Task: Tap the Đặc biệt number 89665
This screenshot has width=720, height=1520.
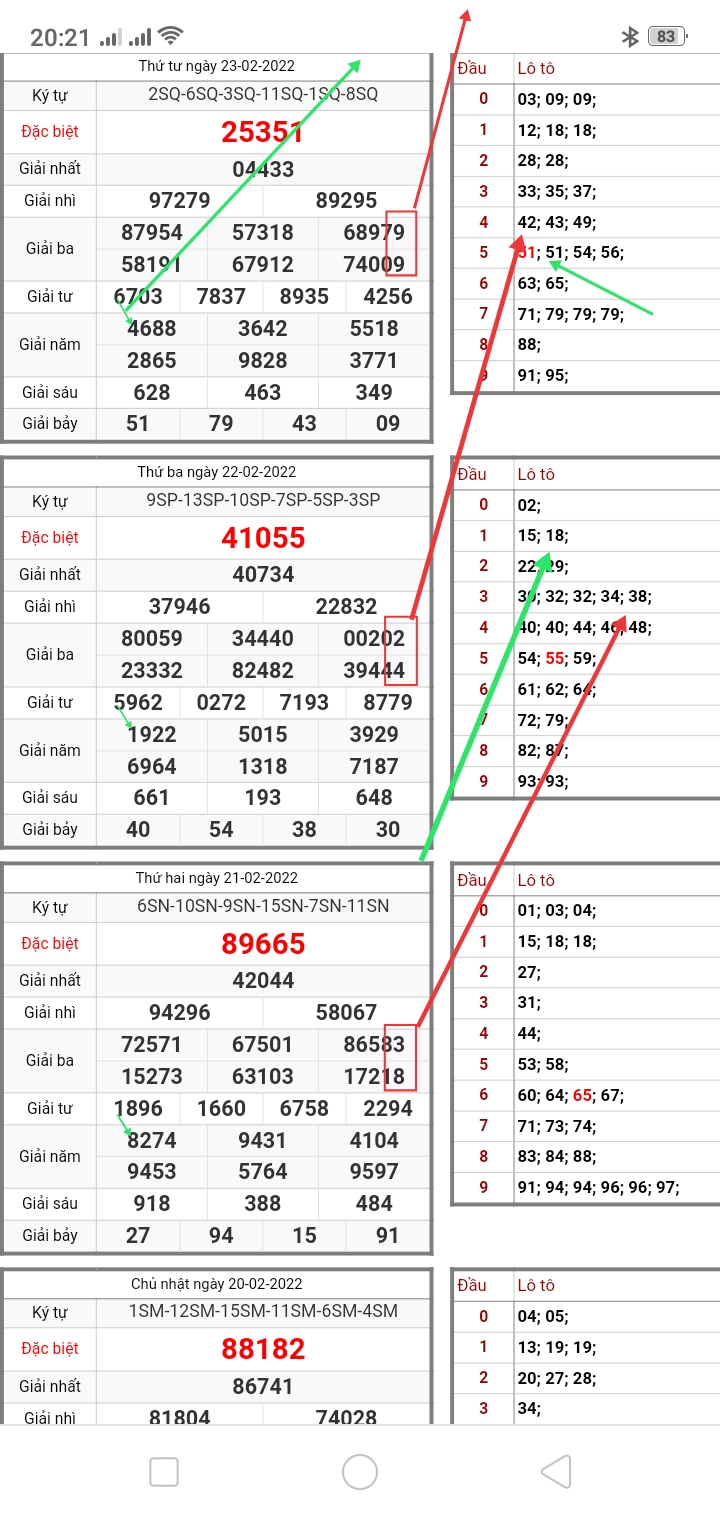Action: [263, 944]
